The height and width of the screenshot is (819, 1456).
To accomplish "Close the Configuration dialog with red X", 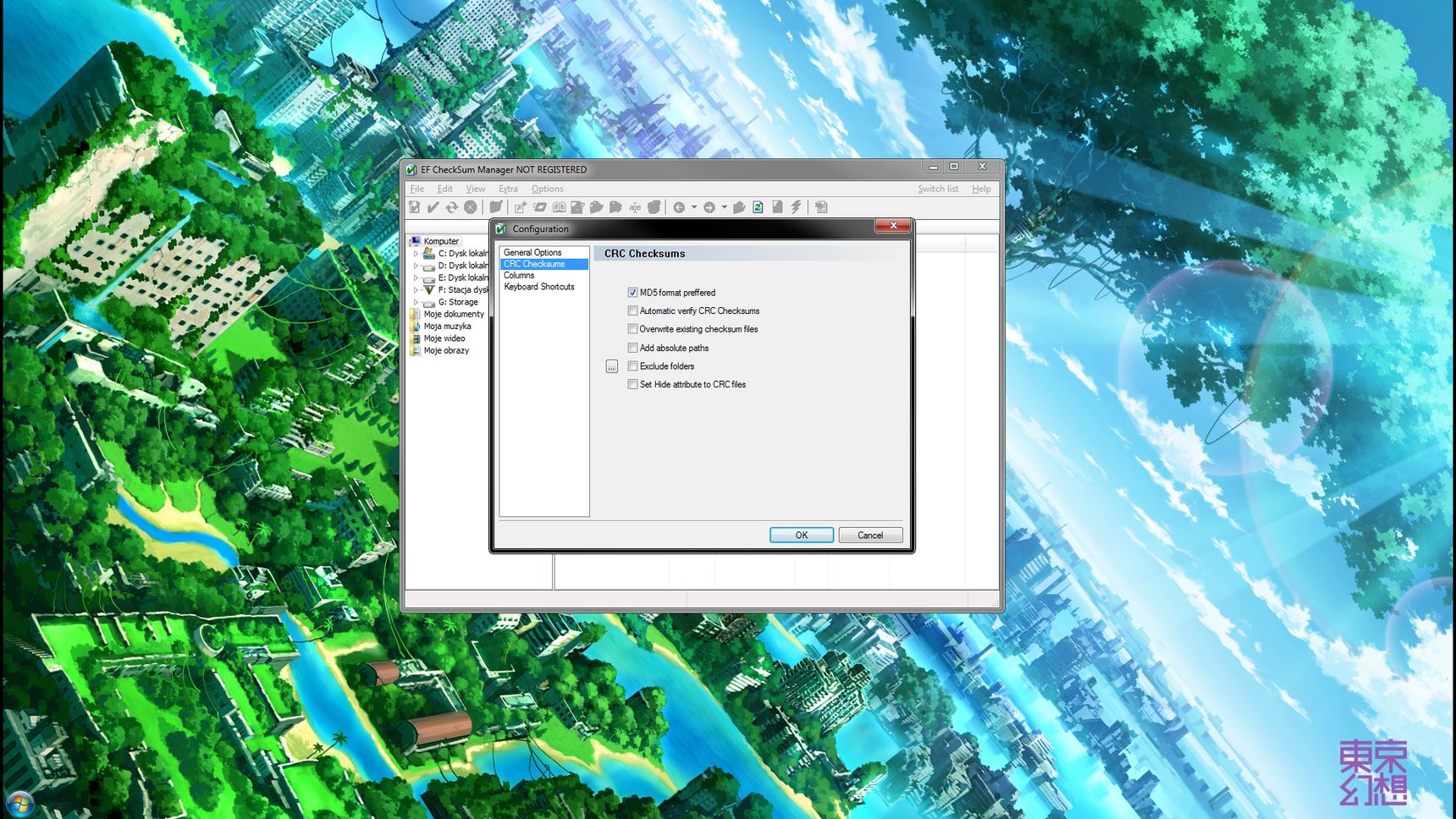I will tap(893, 225).
